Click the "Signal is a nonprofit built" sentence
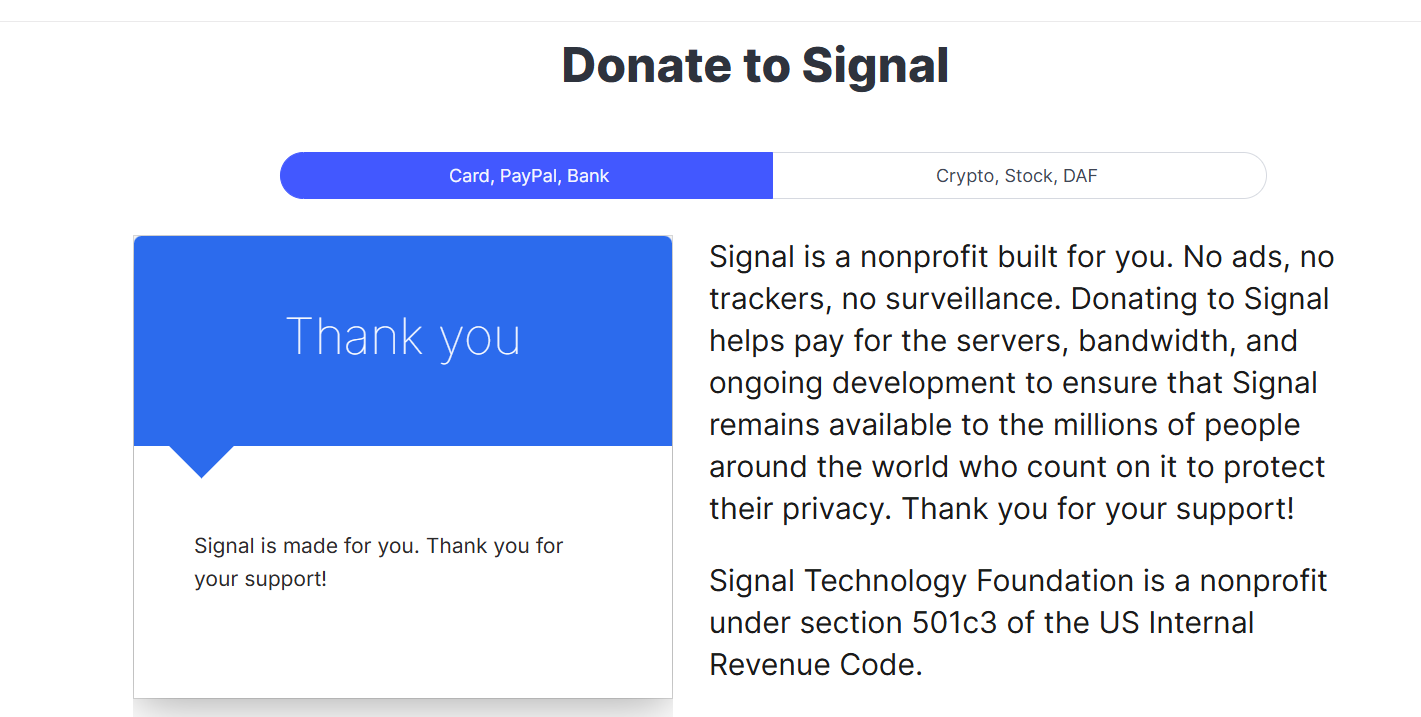 click(x=941, y=257)
